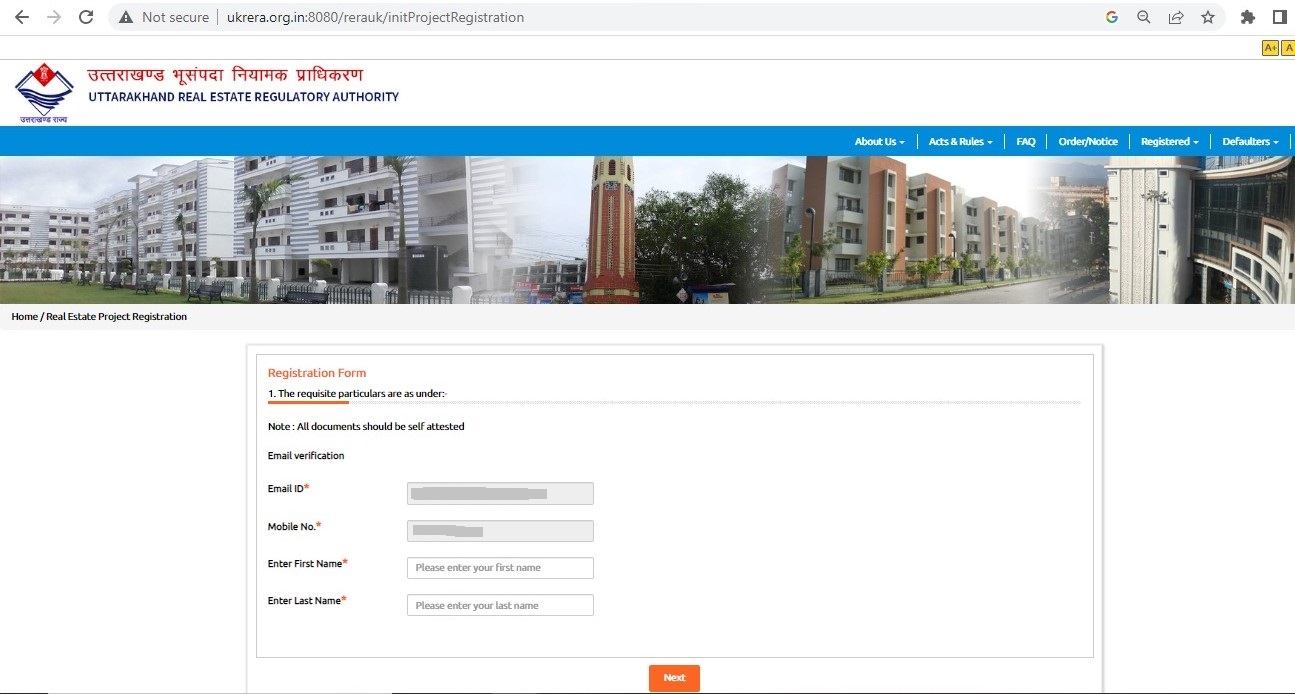Click the Not secure warning icon
This screenshot has width=1295, height=694.
[126, 16]
